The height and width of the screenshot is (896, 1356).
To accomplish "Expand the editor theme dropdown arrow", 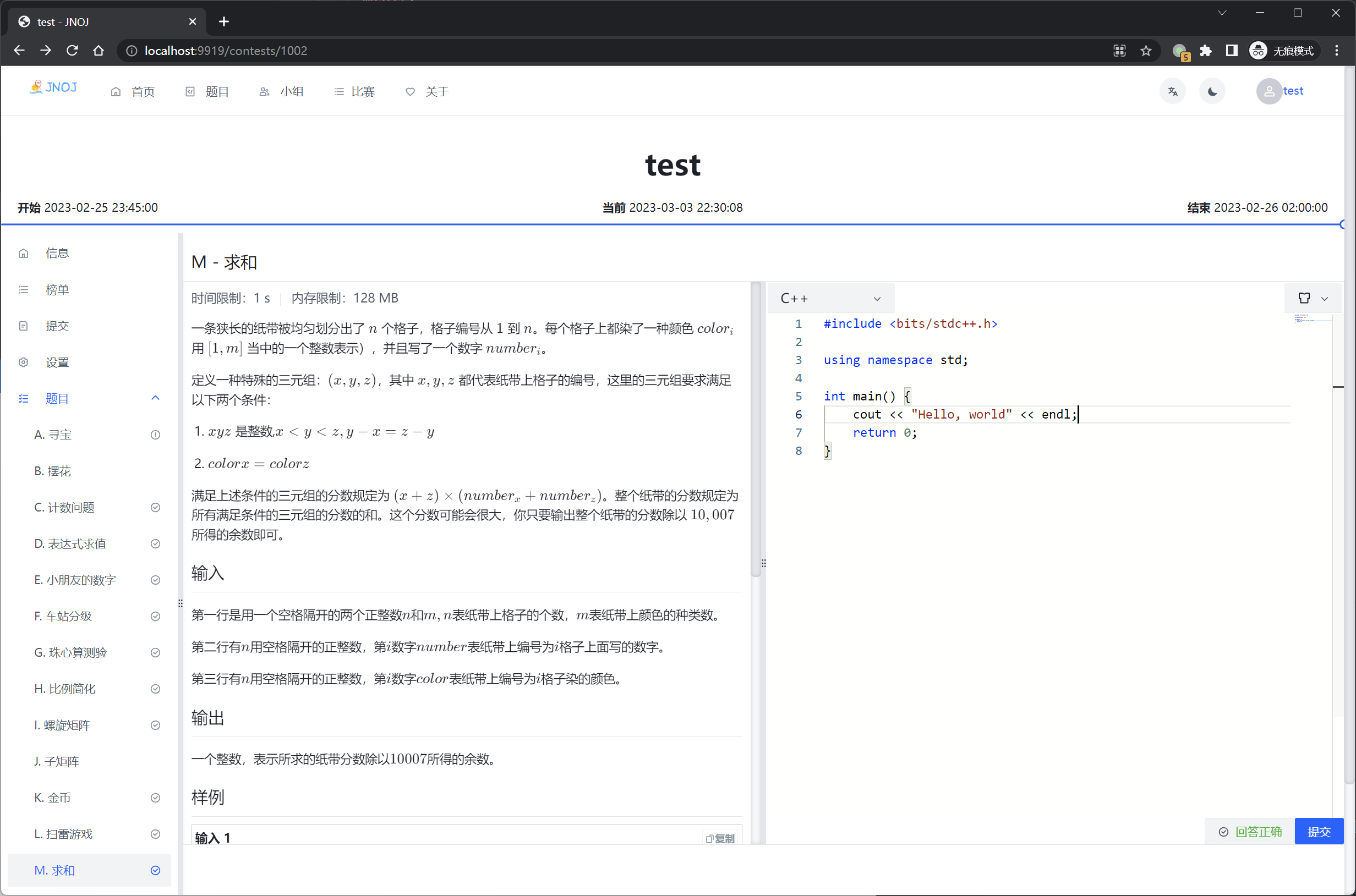I will tap(1325, 299).
